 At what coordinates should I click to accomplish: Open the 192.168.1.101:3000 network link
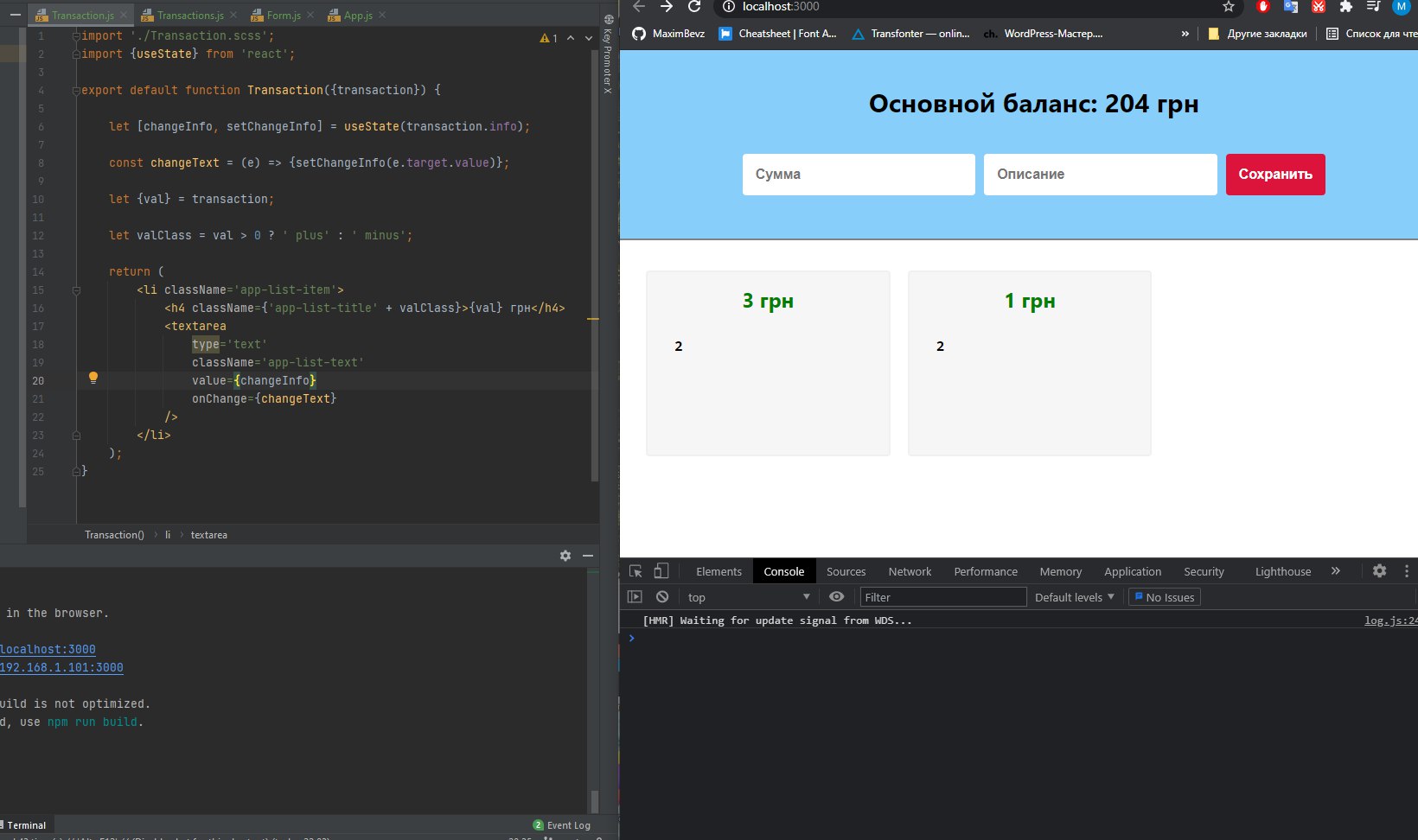tap(61, 667)
